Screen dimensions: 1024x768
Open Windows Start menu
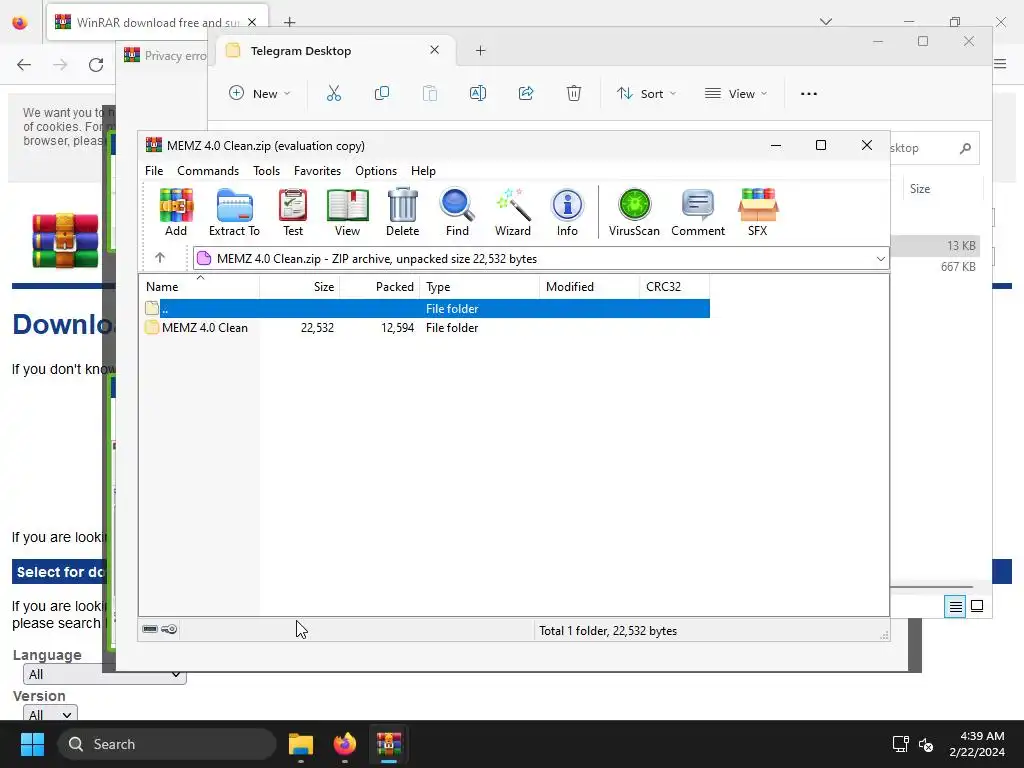point(32,744)
